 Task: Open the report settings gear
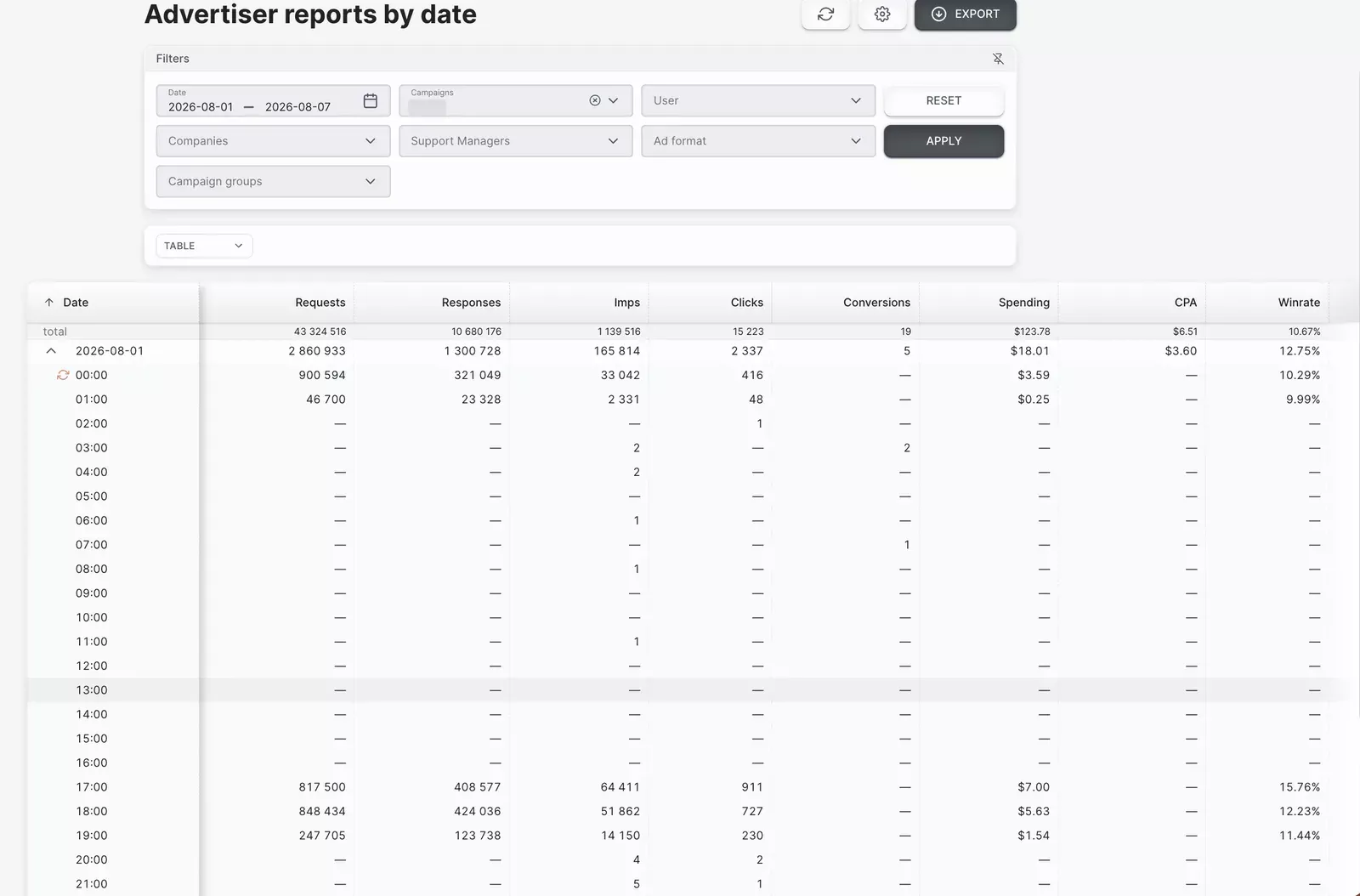882,14
